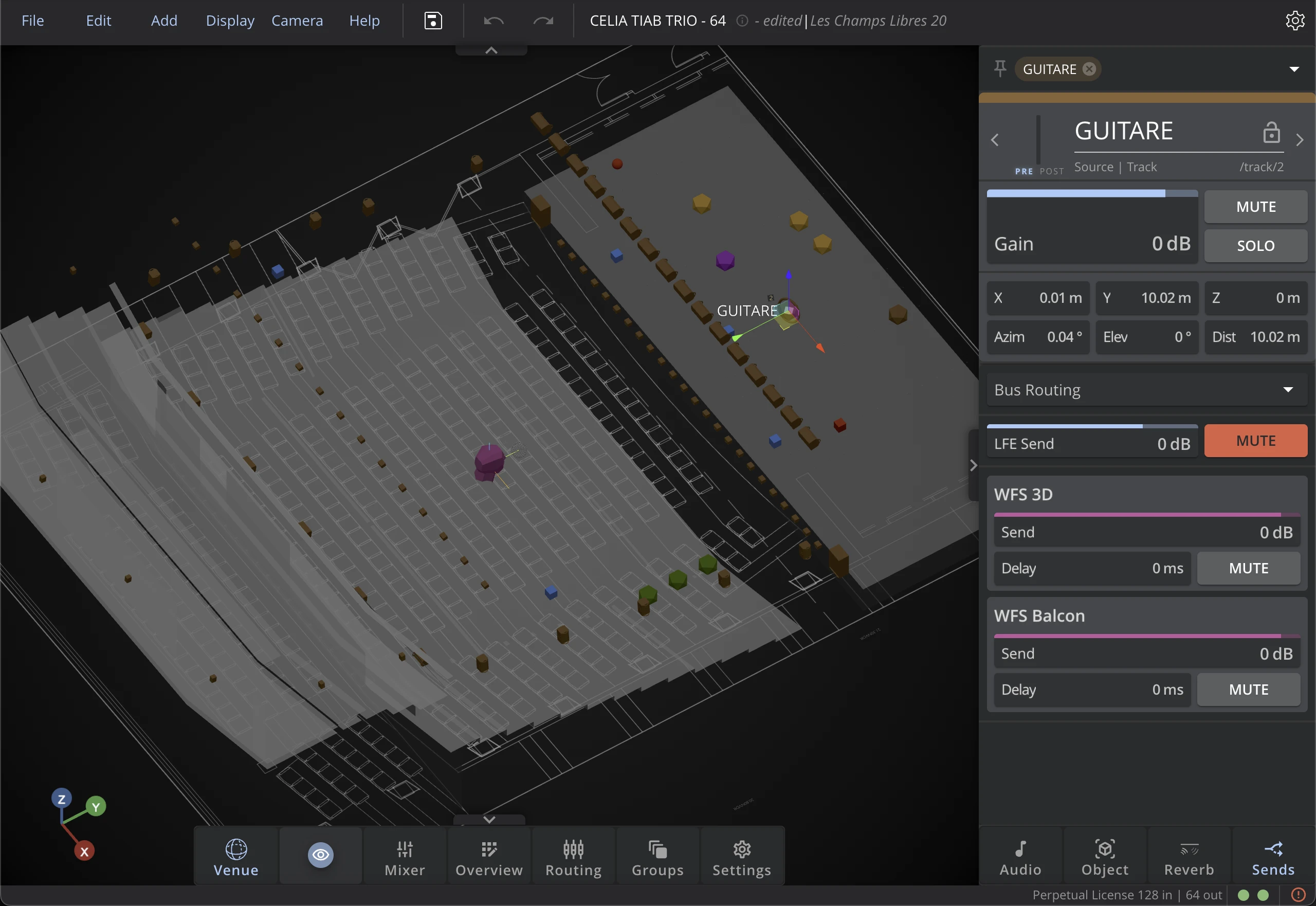Mute the WFS 3D send
Screen dimensions: 1316x906
point(1249,568)
